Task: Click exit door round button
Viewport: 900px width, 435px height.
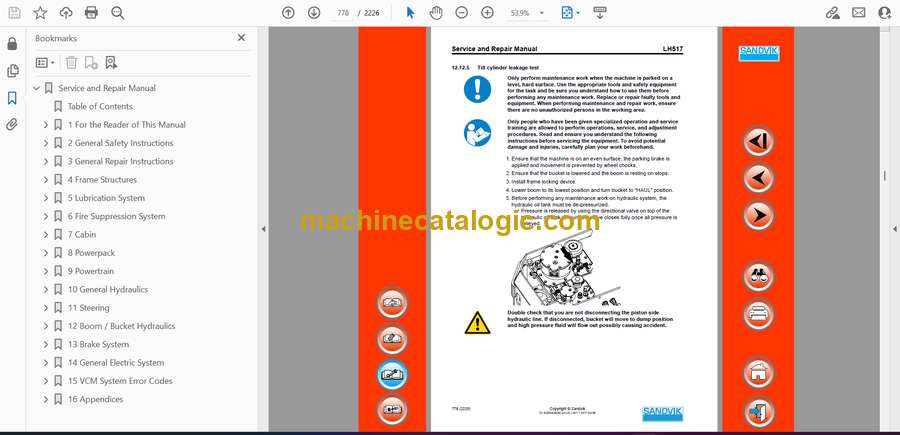Action: tap(758, 410)
